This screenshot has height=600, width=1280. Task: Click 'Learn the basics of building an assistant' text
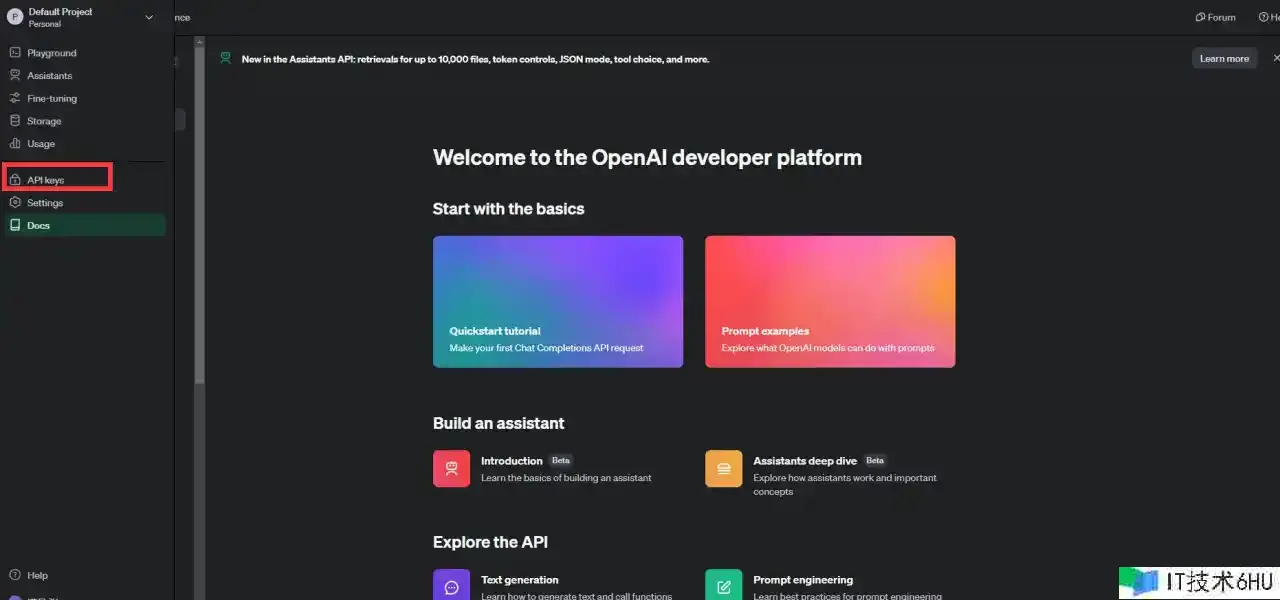566,478
